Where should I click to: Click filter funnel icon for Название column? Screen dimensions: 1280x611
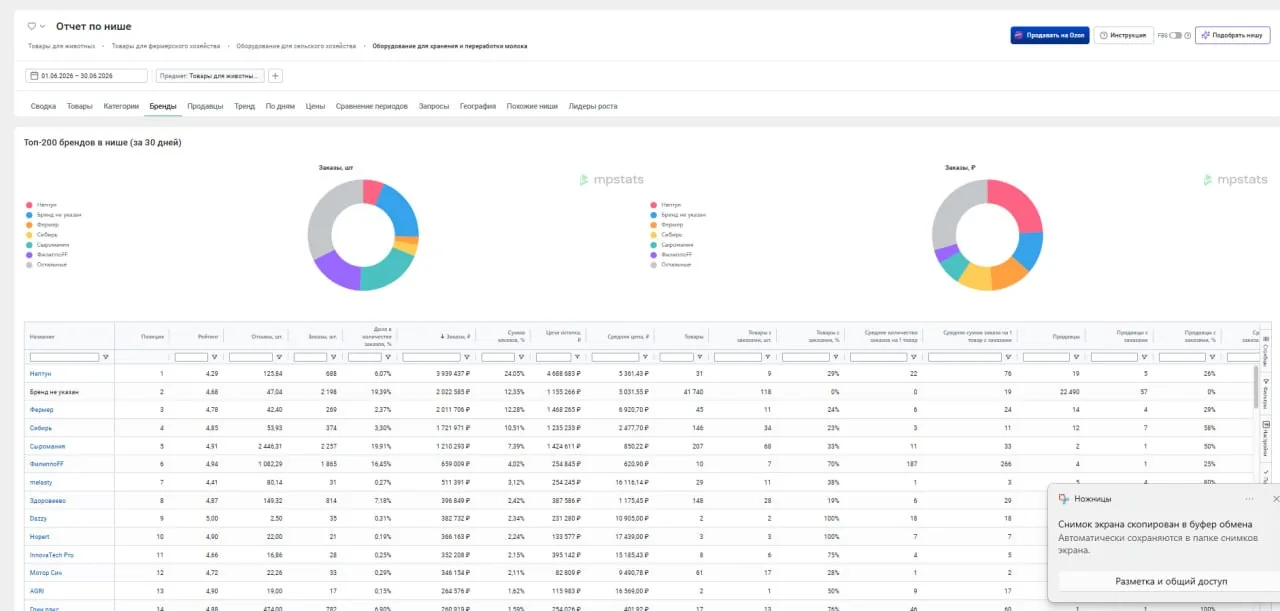[x=106, y=357]
